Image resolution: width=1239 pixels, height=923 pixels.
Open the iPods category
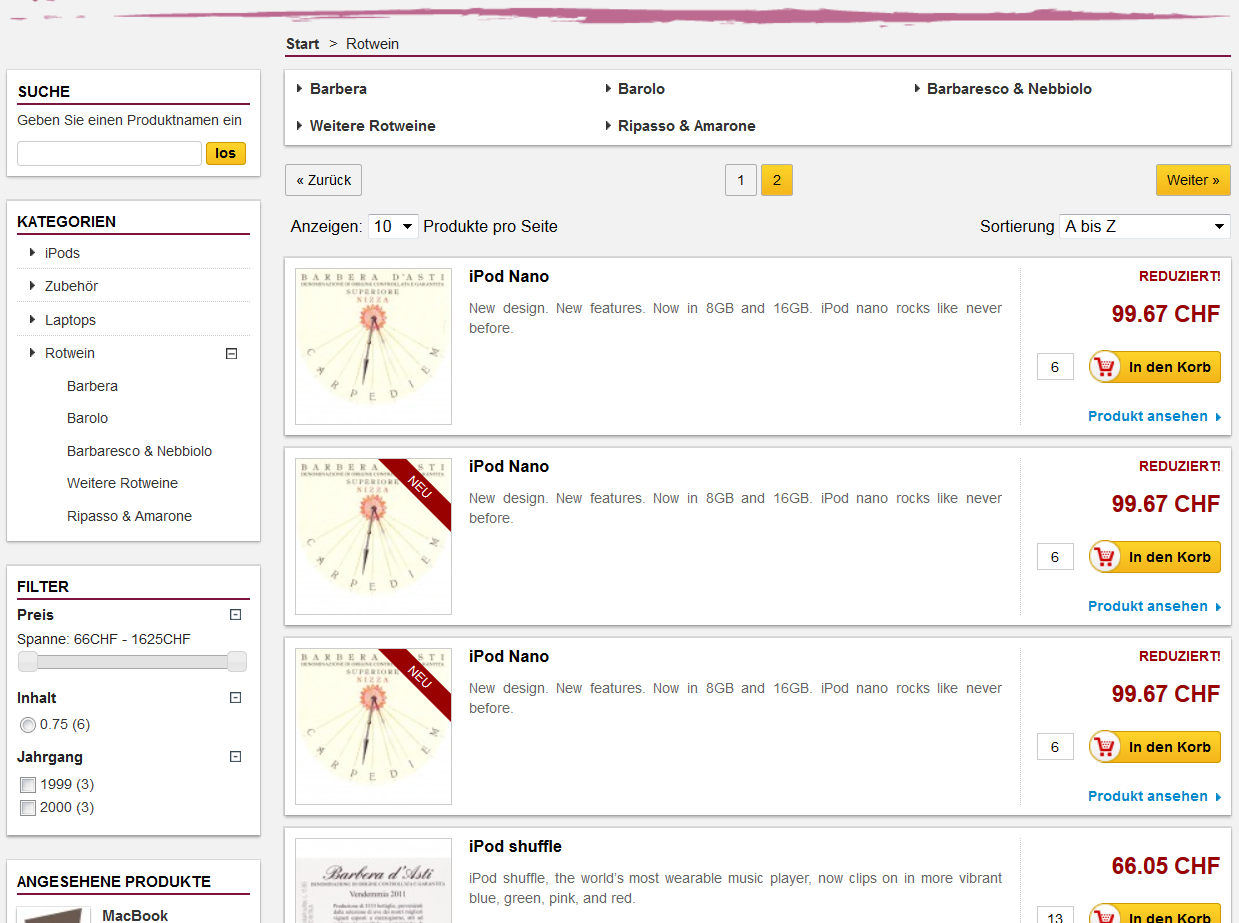point(62,253)
